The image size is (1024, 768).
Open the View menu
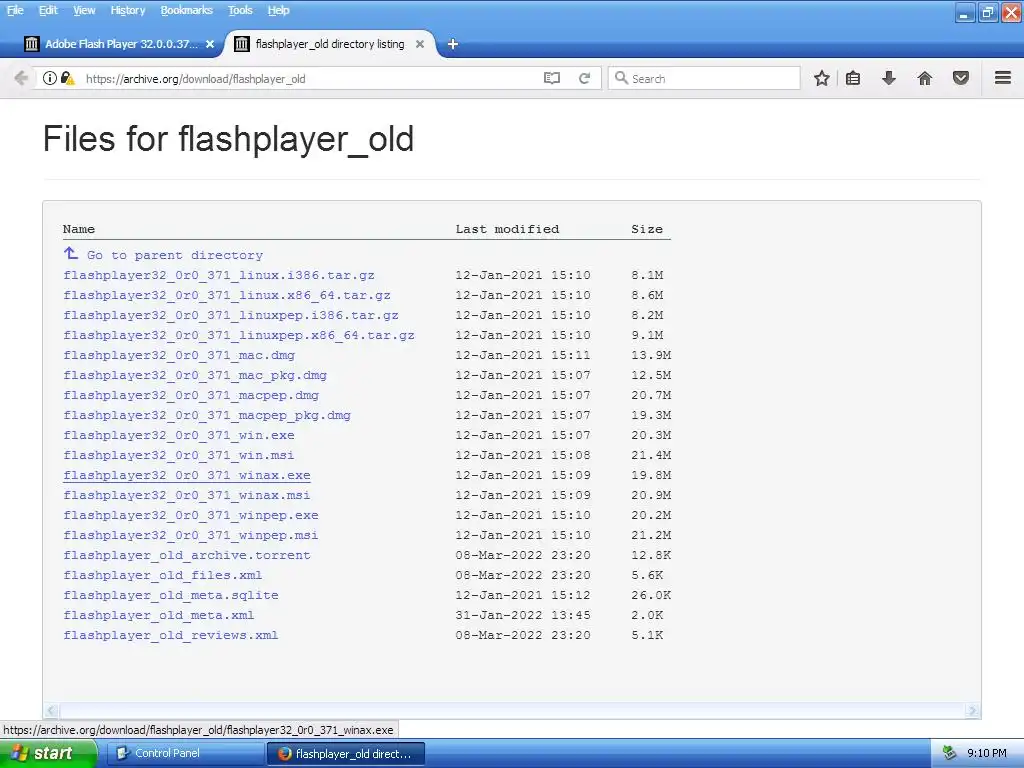pyautogui.click(x=84, y=10)
